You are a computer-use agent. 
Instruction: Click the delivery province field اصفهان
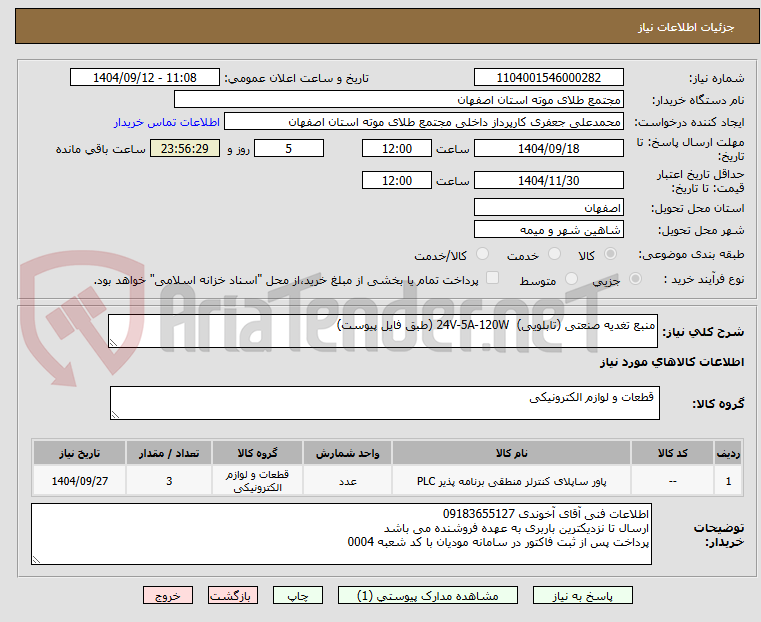click(x=548, y=208)
